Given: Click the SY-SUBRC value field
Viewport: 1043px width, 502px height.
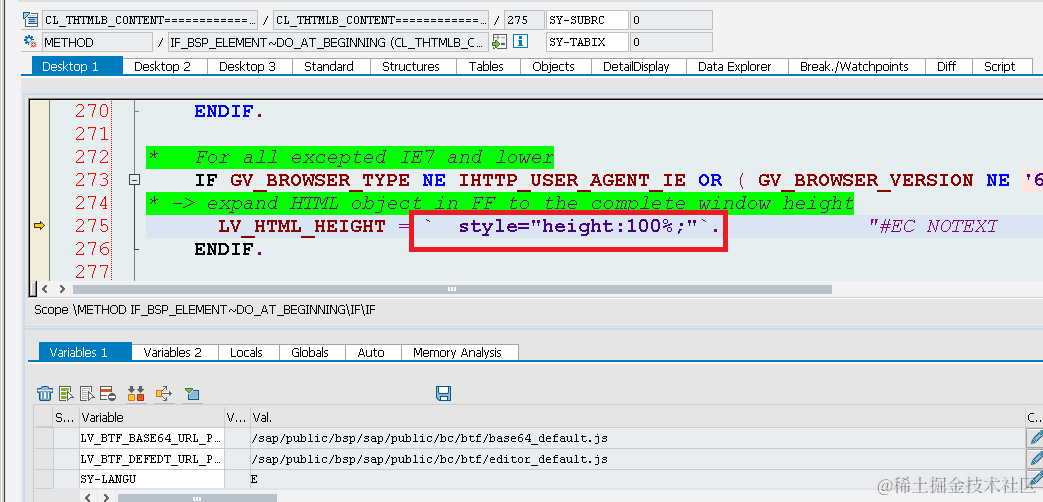Looking at the screenshot, I should [x=671, y=20].
